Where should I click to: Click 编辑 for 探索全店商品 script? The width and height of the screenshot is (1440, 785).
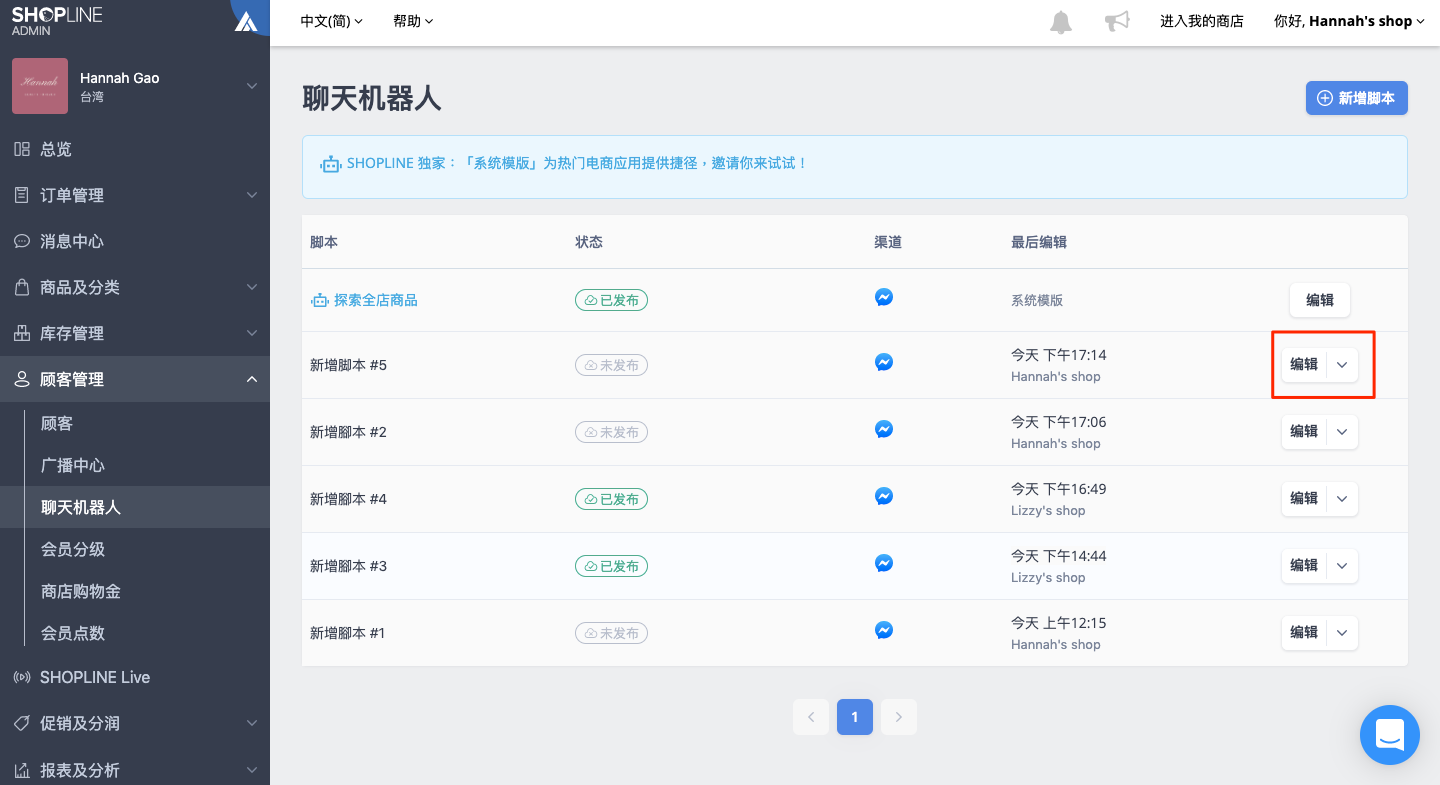[1320, 300]
